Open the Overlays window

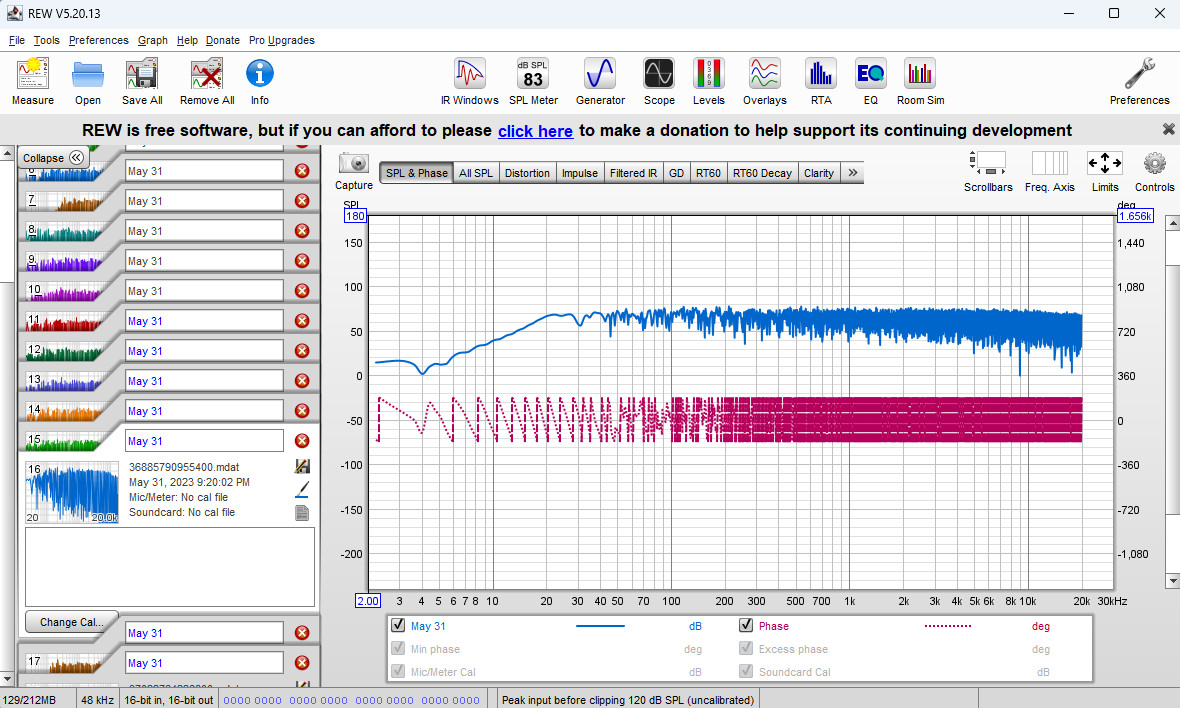(764, 74)
